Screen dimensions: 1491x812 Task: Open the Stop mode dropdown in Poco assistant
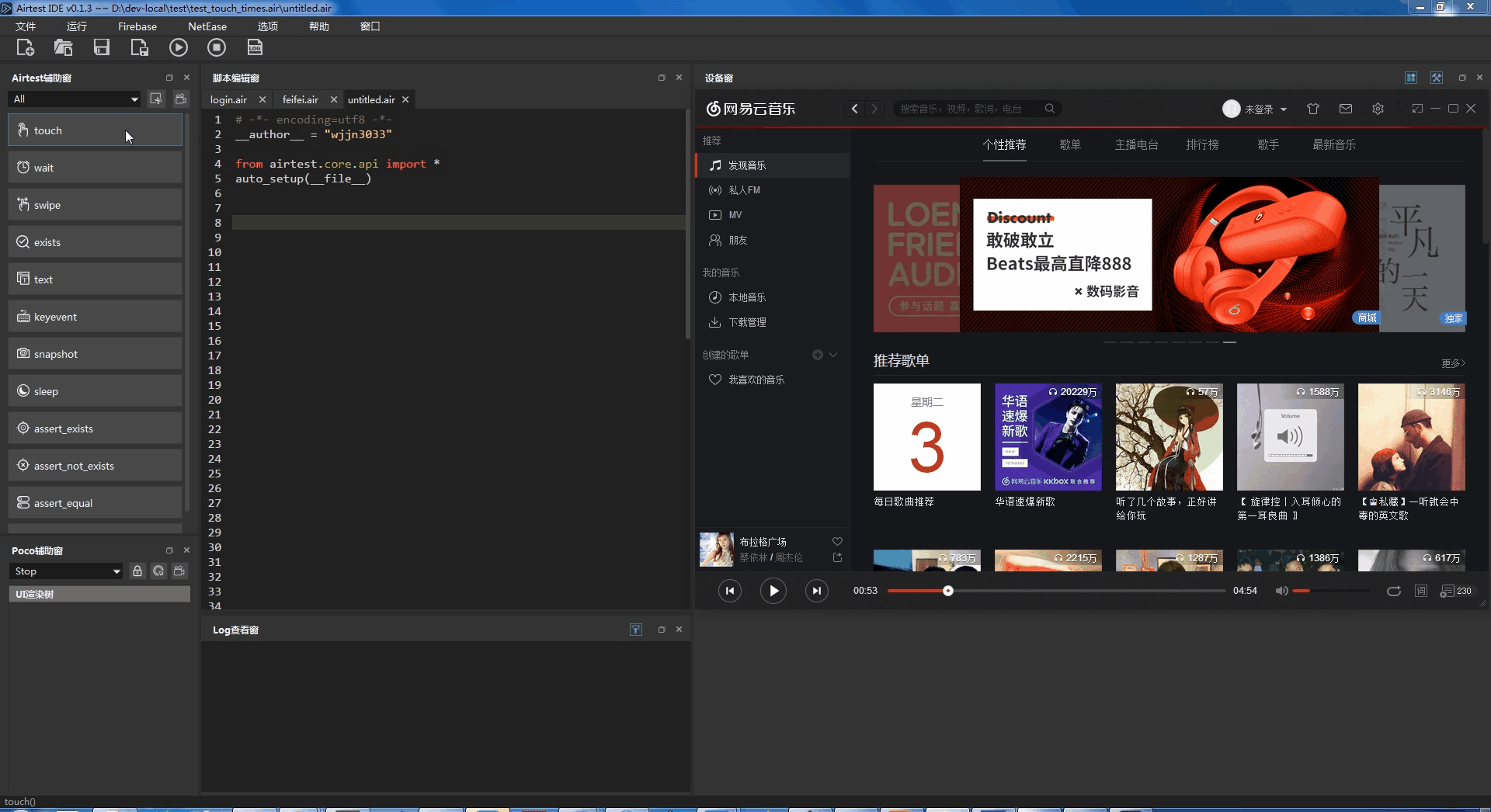point(66,571)
